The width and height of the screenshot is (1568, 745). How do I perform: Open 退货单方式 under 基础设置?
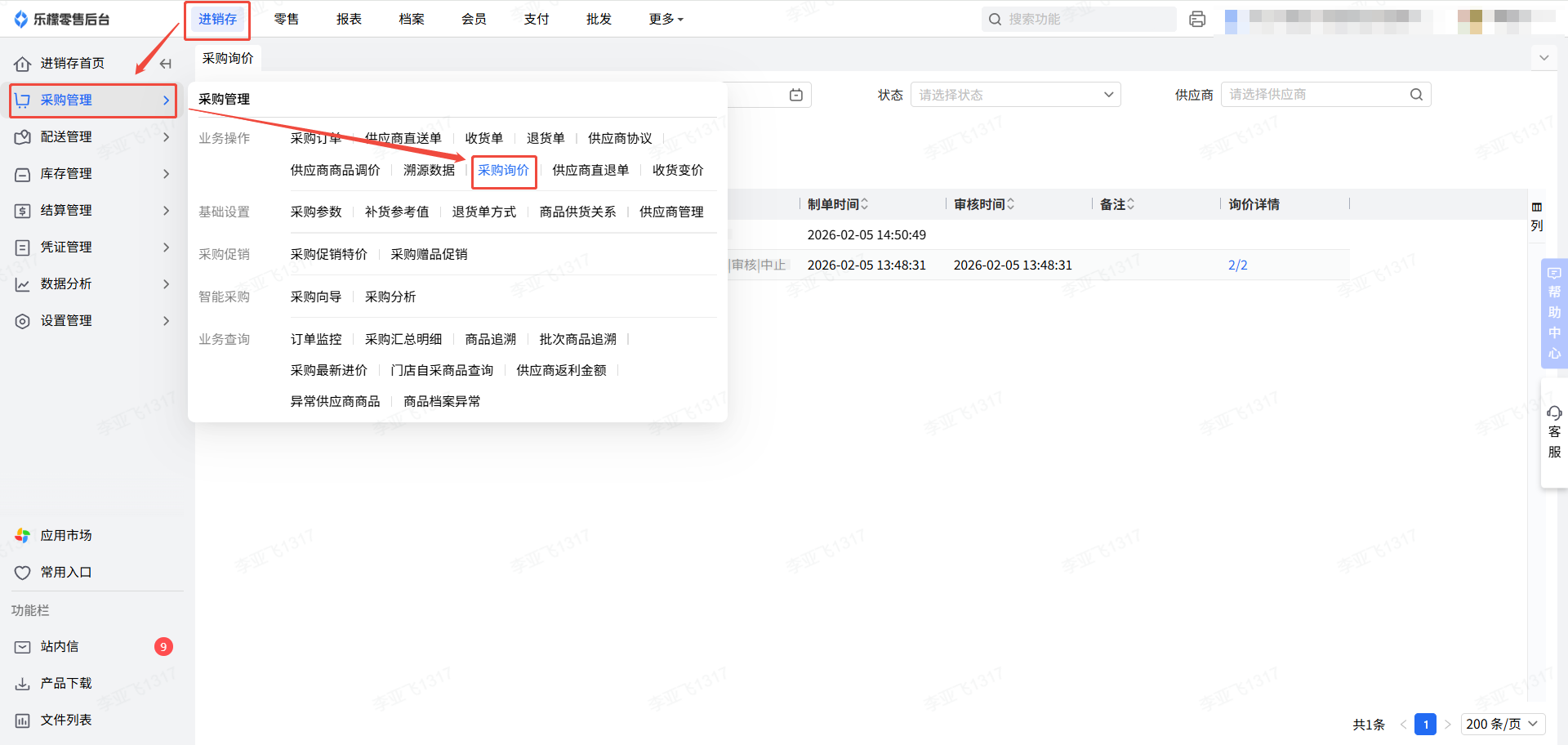pyautogui.click(x=484, y=212)
